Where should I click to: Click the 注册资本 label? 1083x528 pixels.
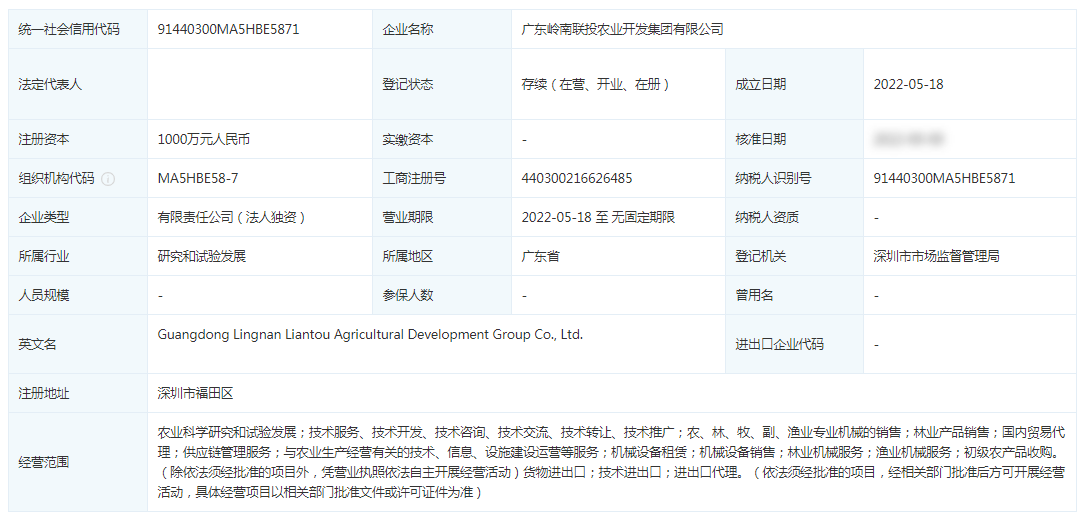pyautogui.click(x=44, y=139)
